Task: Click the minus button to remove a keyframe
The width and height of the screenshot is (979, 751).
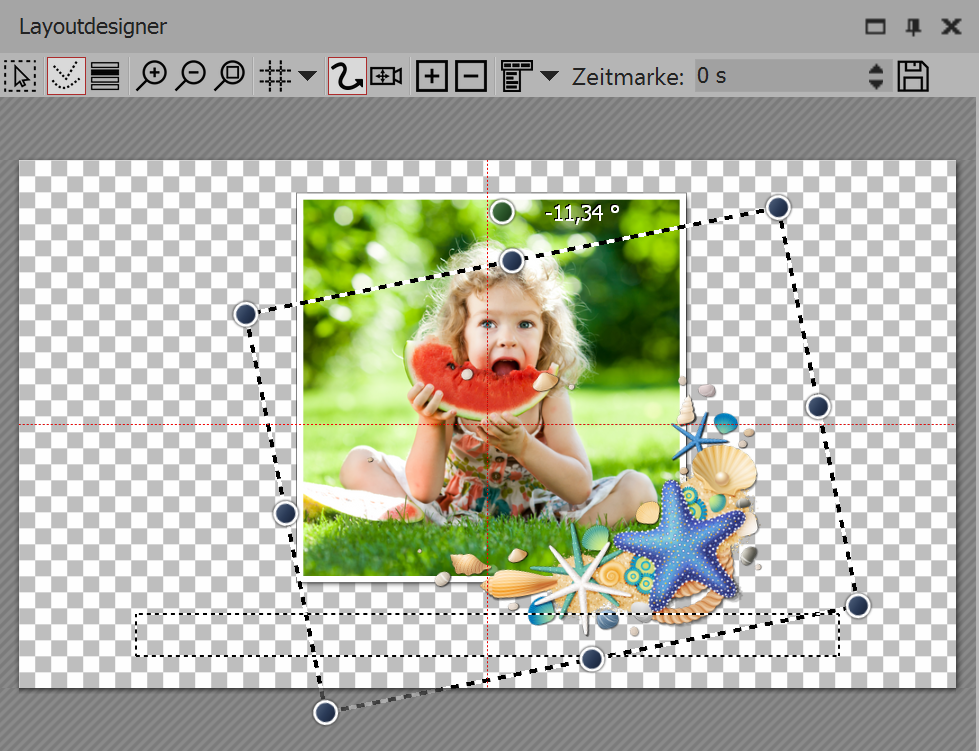Action: click(x=470, y=76)
